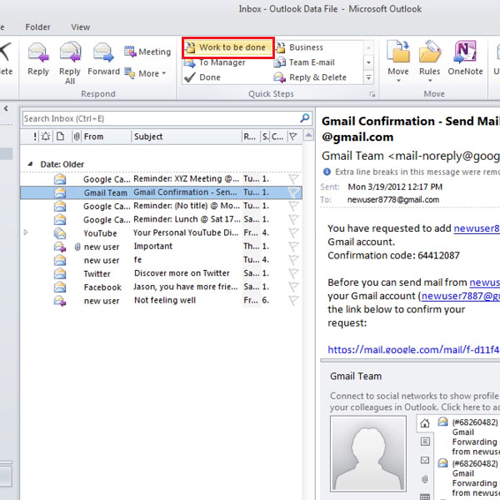The width and height of the screenshot is (500, 500).
Task: Run the To Manager quick step
Action: (x=214, y=62)
